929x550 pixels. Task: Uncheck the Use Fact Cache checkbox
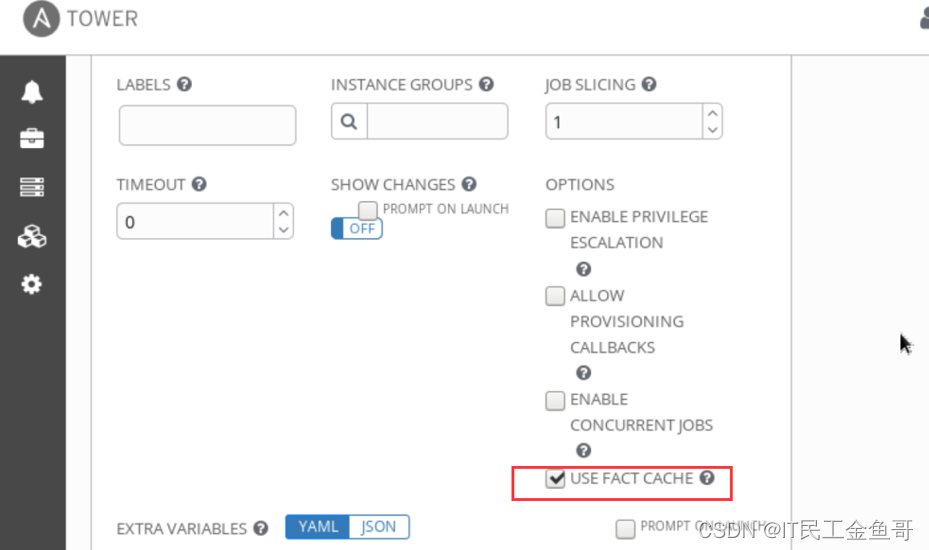[555, 479]
